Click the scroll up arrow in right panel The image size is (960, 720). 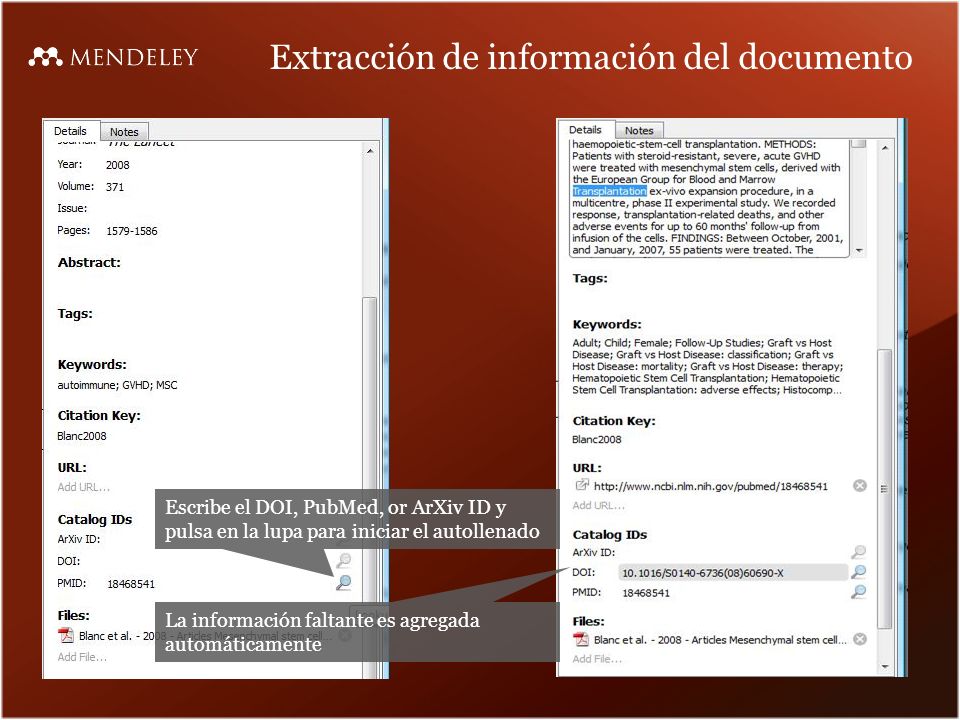[885, 148]
